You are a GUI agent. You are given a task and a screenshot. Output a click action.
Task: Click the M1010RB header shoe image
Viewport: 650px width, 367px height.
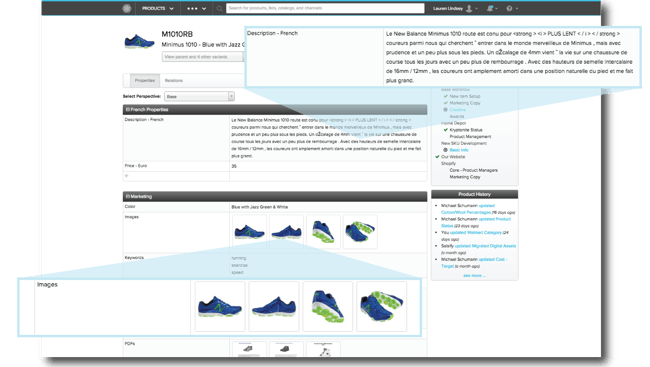[x=139, y=41]
